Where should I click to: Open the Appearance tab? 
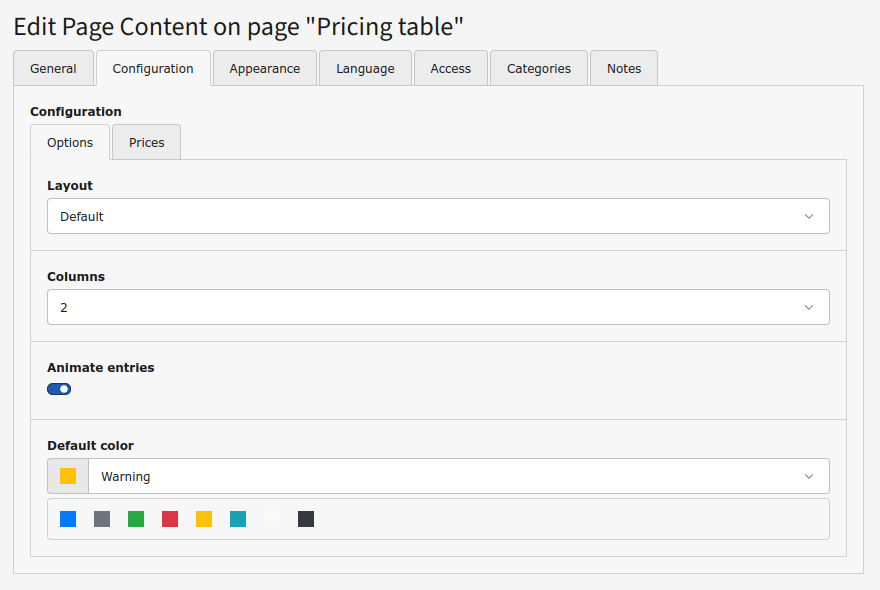pos(264,68)
